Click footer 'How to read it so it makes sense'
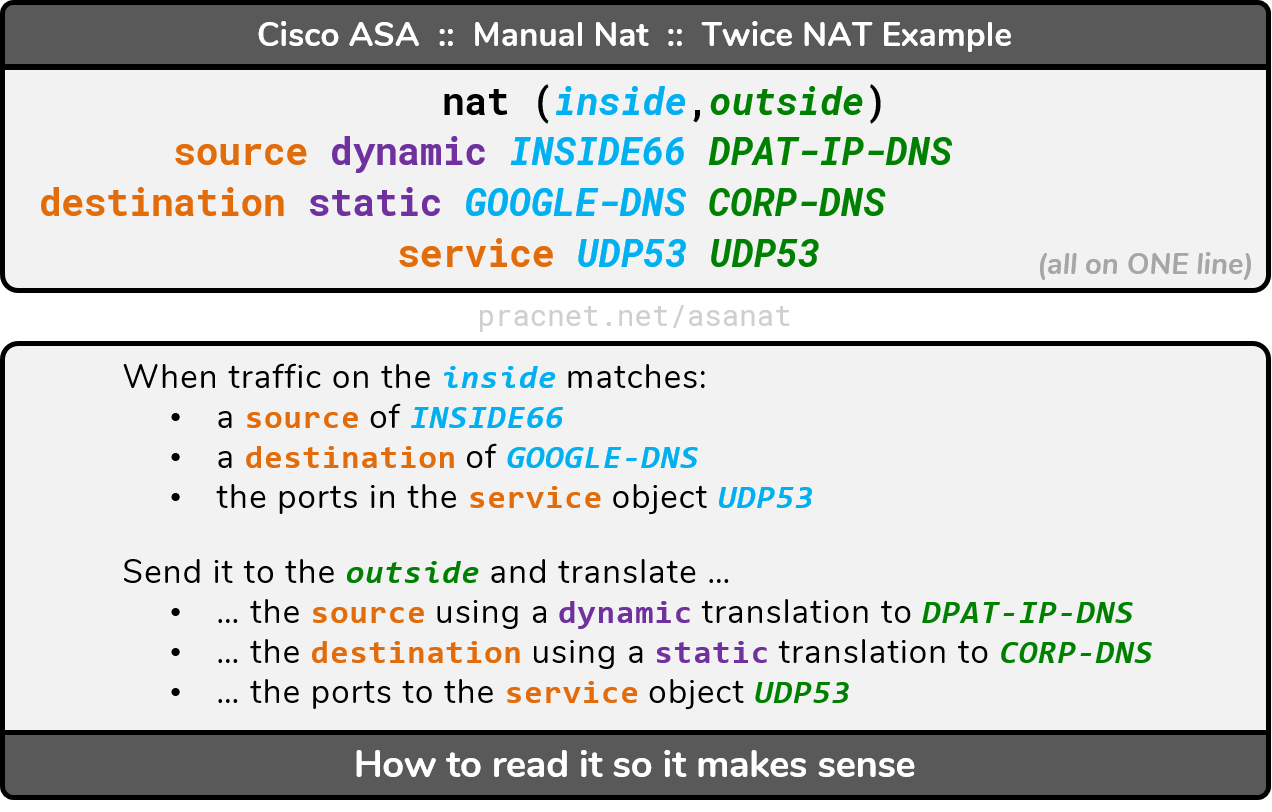The image size is (1272, 812). coord(635,765)
